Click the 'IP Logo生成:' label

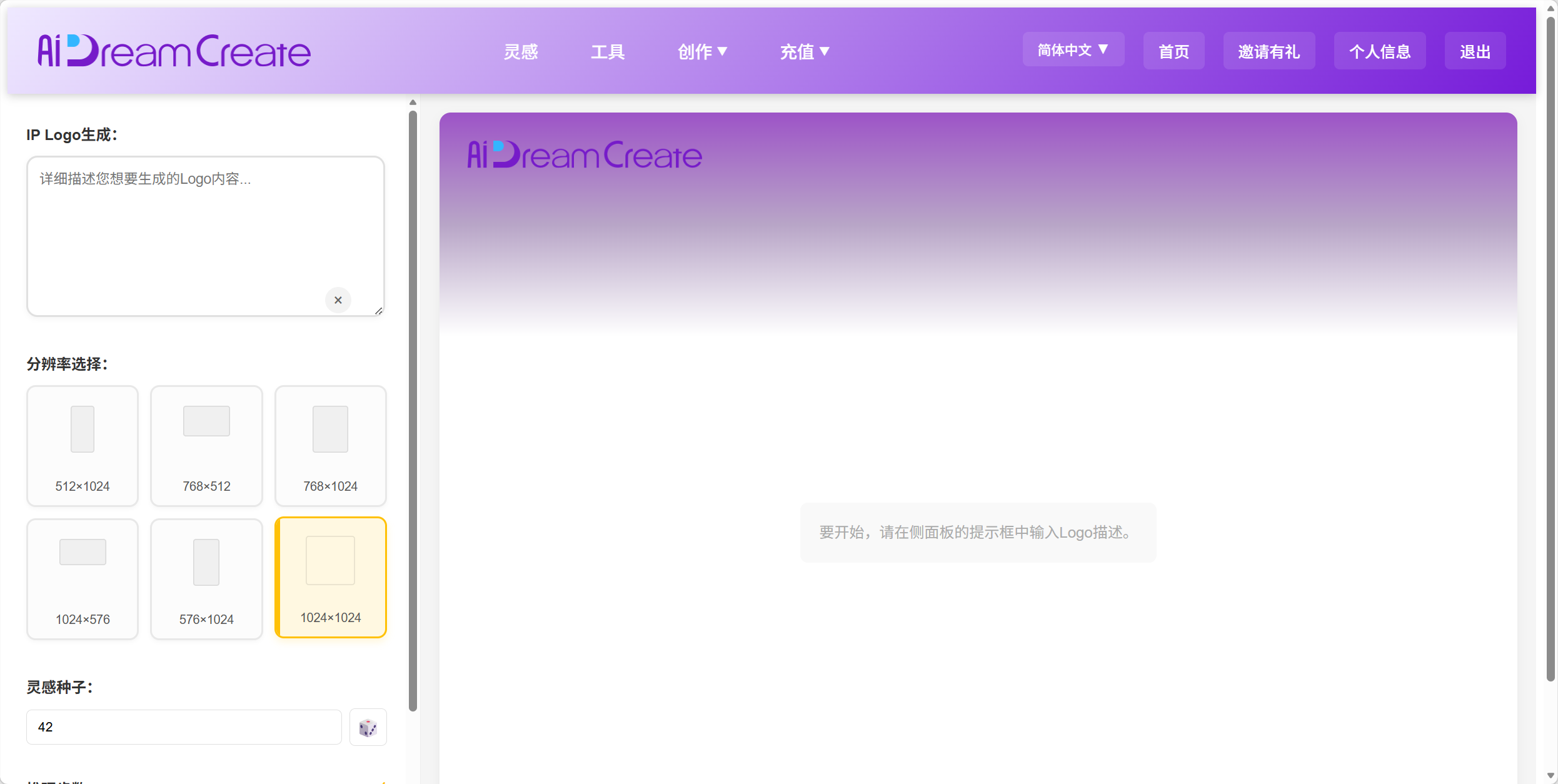72,134
